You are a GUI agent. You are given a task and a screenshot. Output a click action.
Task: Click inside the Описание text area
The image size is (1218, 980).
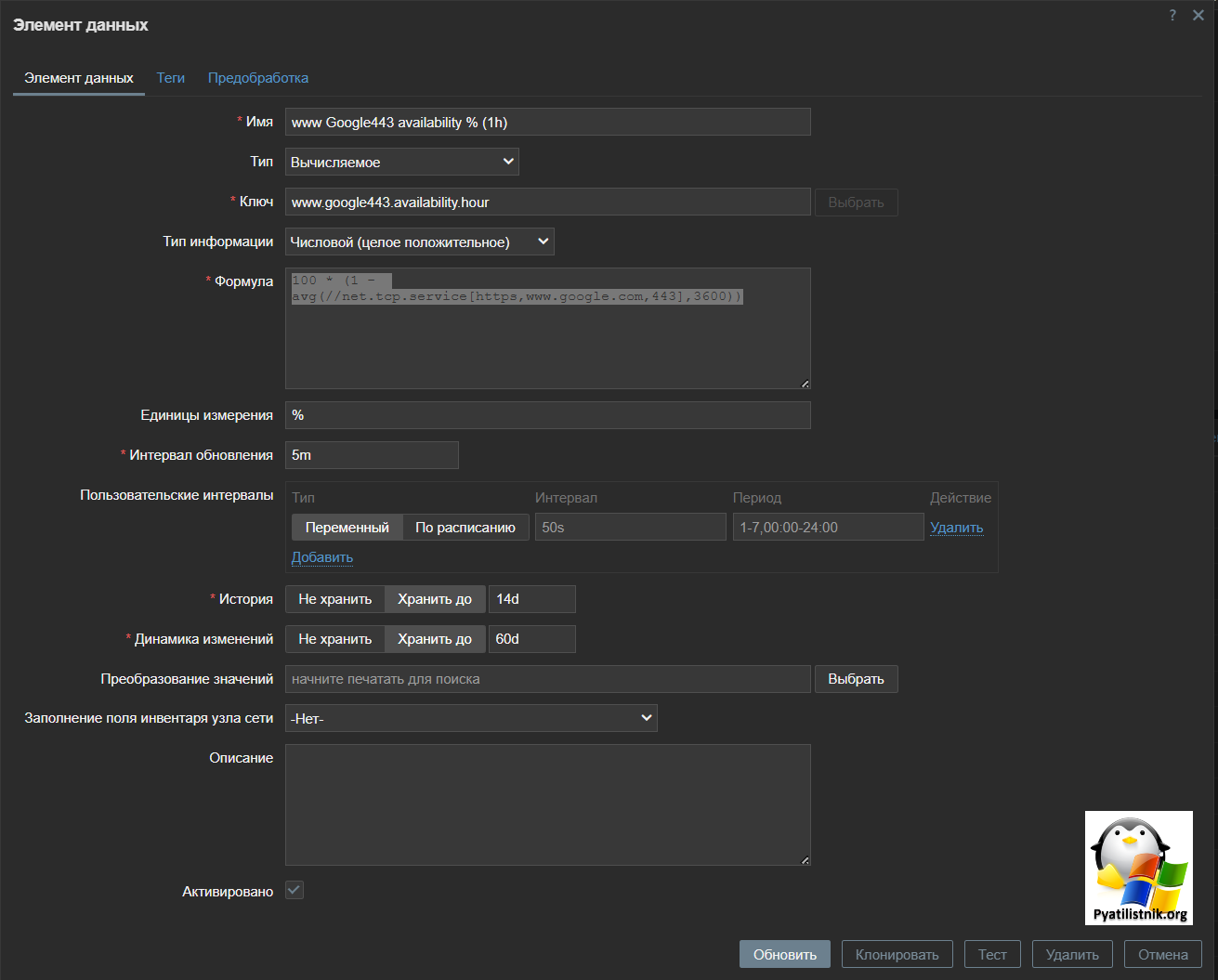coord(548,804)
